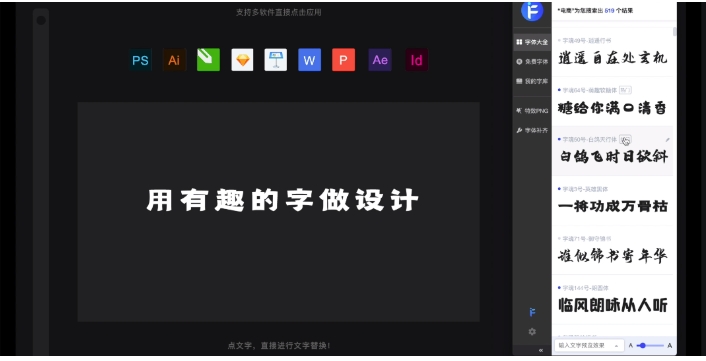Click the Illustrator Ai app icon

click(174, 60)
